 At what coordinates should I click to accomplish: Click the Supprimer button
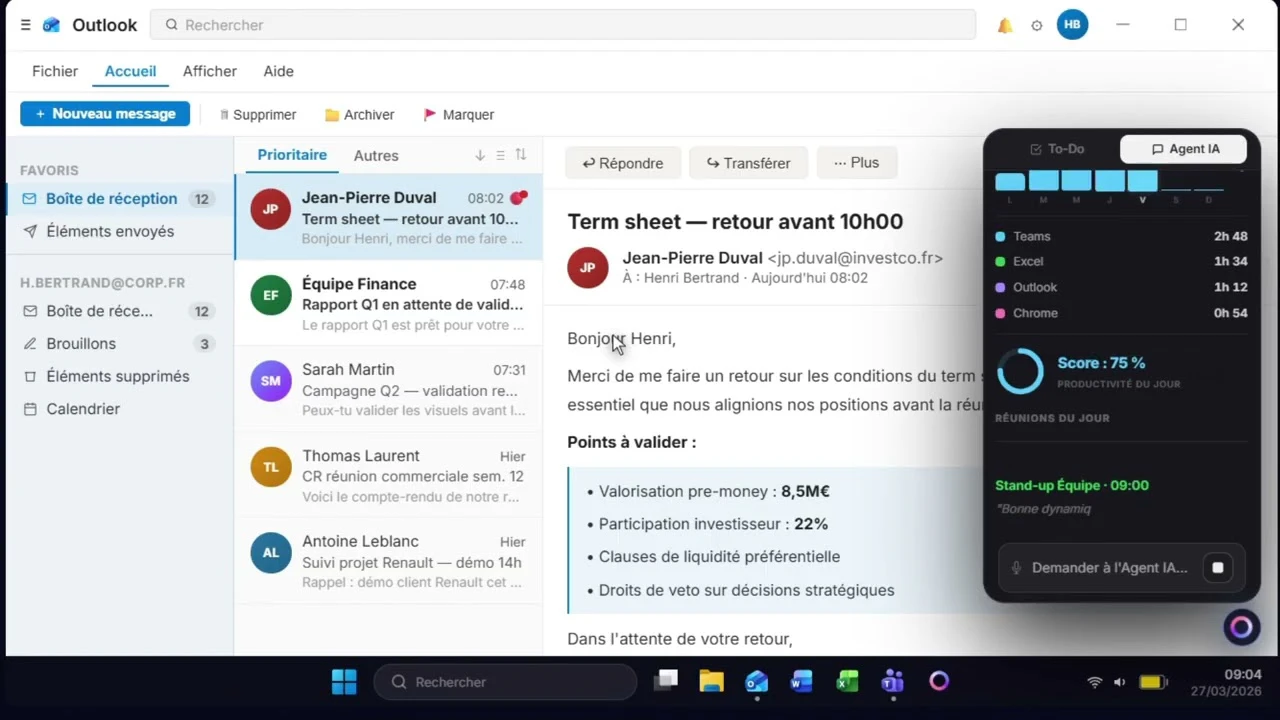coord(258,115)
